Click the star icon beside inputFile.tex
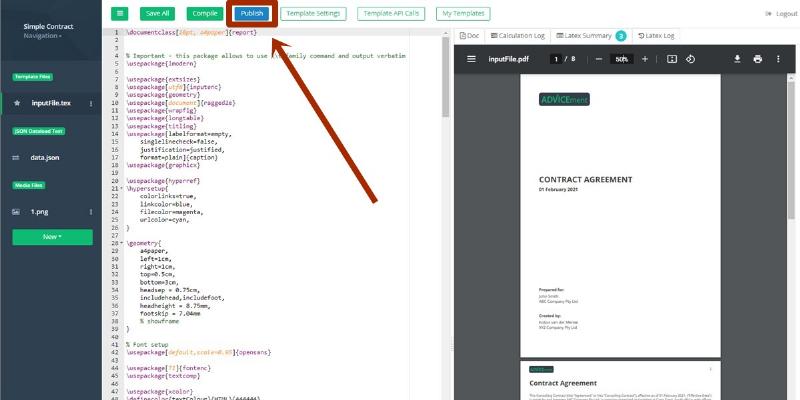Viewport: 800px width, 400px height. (17, 103)
